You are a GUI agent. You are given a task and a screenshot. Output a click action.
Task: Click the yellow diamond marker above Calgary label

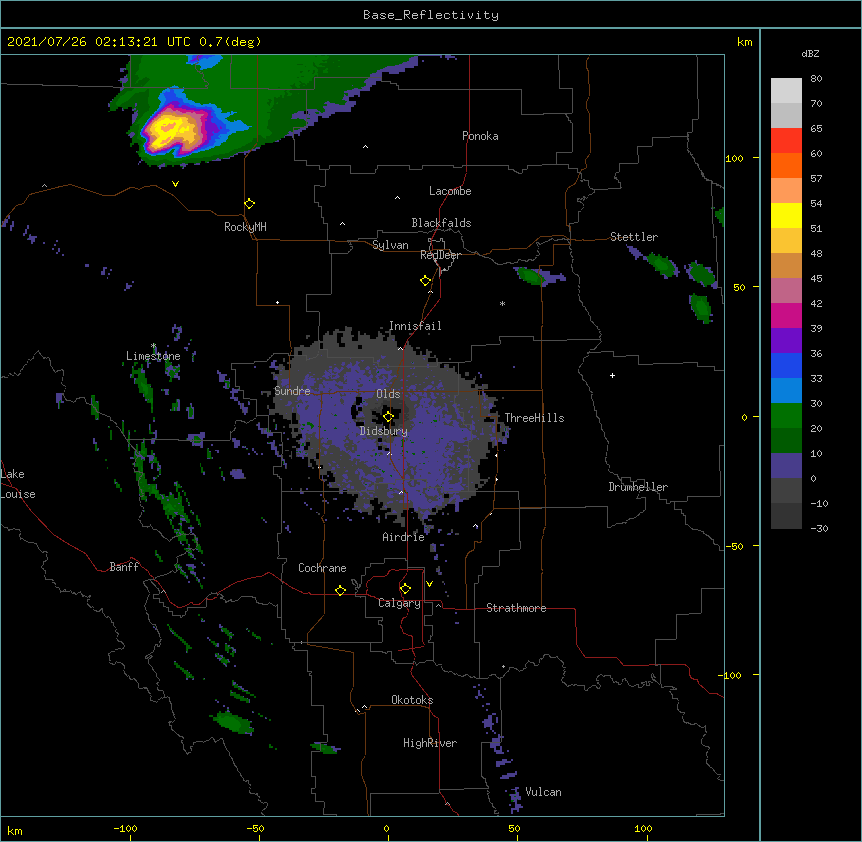tap(405, 589)
